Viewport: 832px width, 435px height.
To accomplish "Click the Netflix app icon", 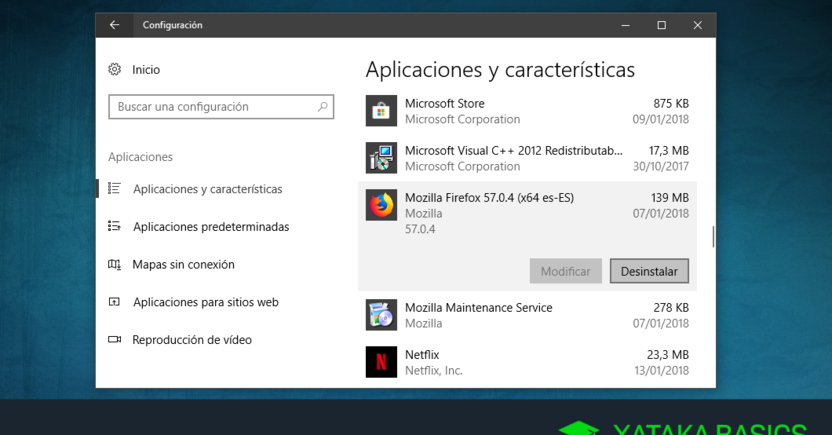I will [x=381, y=362].
